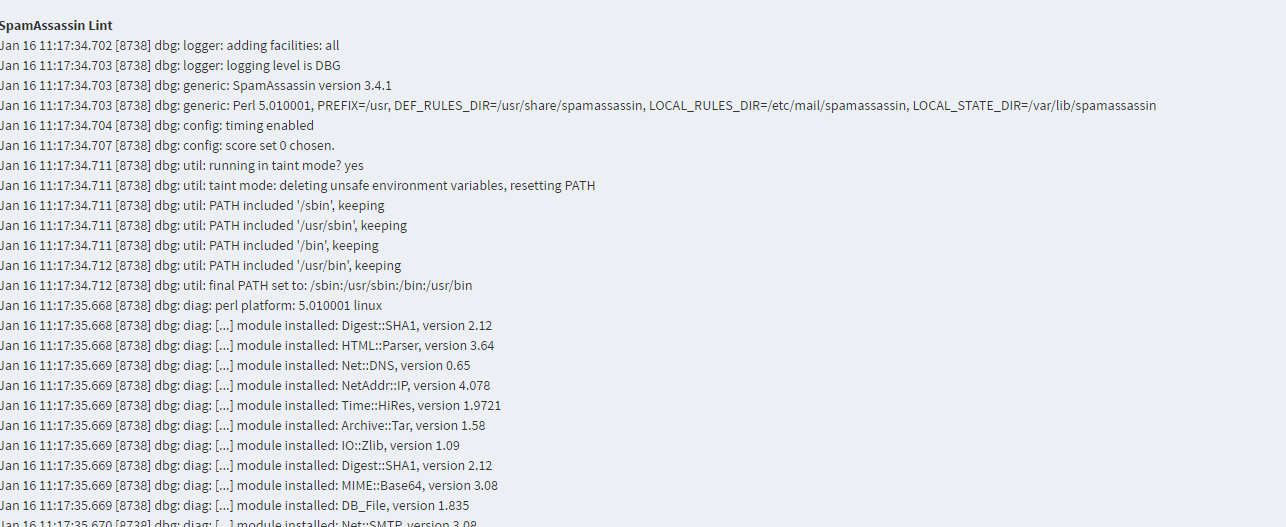Select the 'logger: adding facilities: all' line
The height and width of the screenshot is (527, 1286).
pos(170,45)
